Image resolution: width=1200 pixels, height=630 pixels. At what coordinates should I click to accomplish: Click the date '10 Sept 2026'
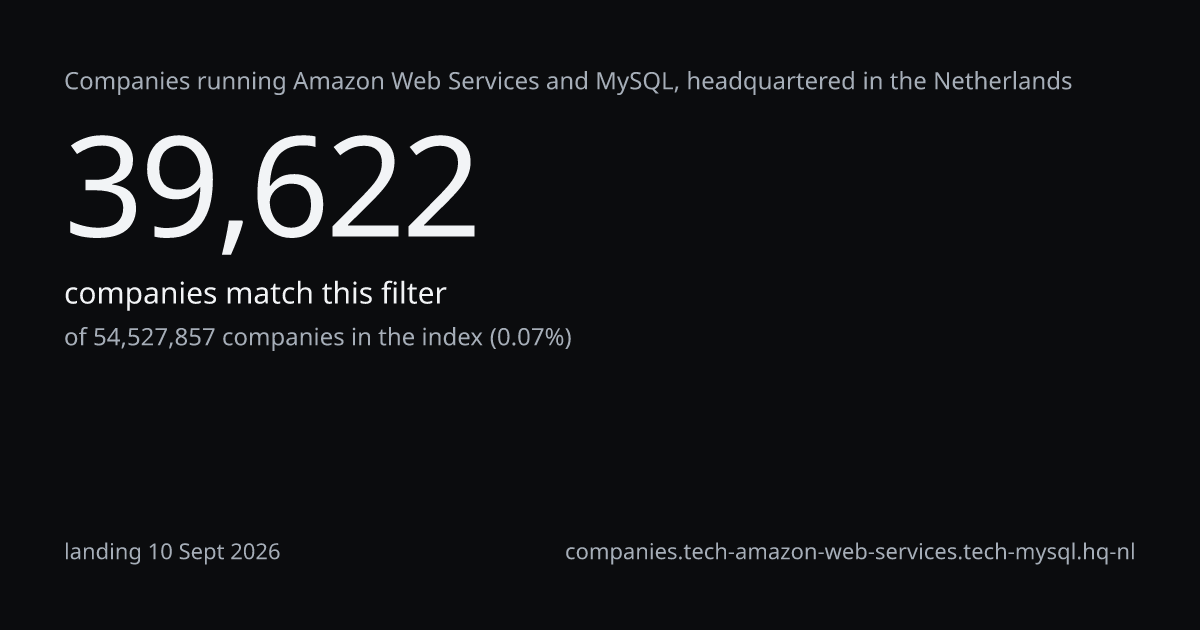[x=215, y=552]
